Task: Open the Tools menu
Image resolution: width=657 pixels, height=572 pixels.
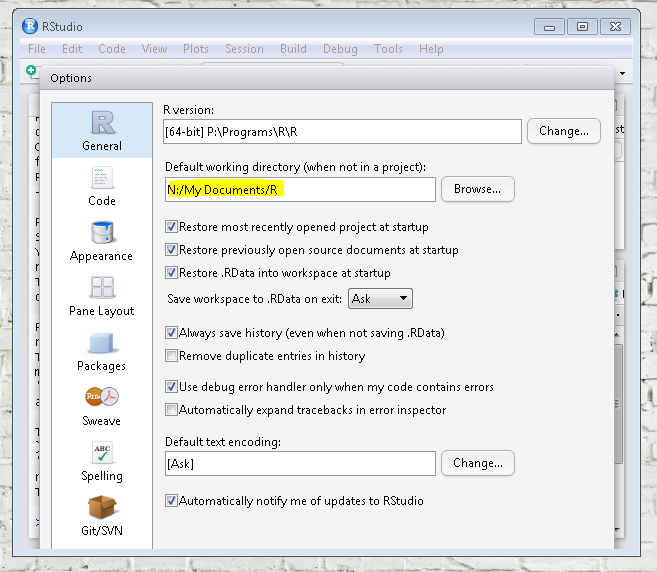Action: click(388, 49)
